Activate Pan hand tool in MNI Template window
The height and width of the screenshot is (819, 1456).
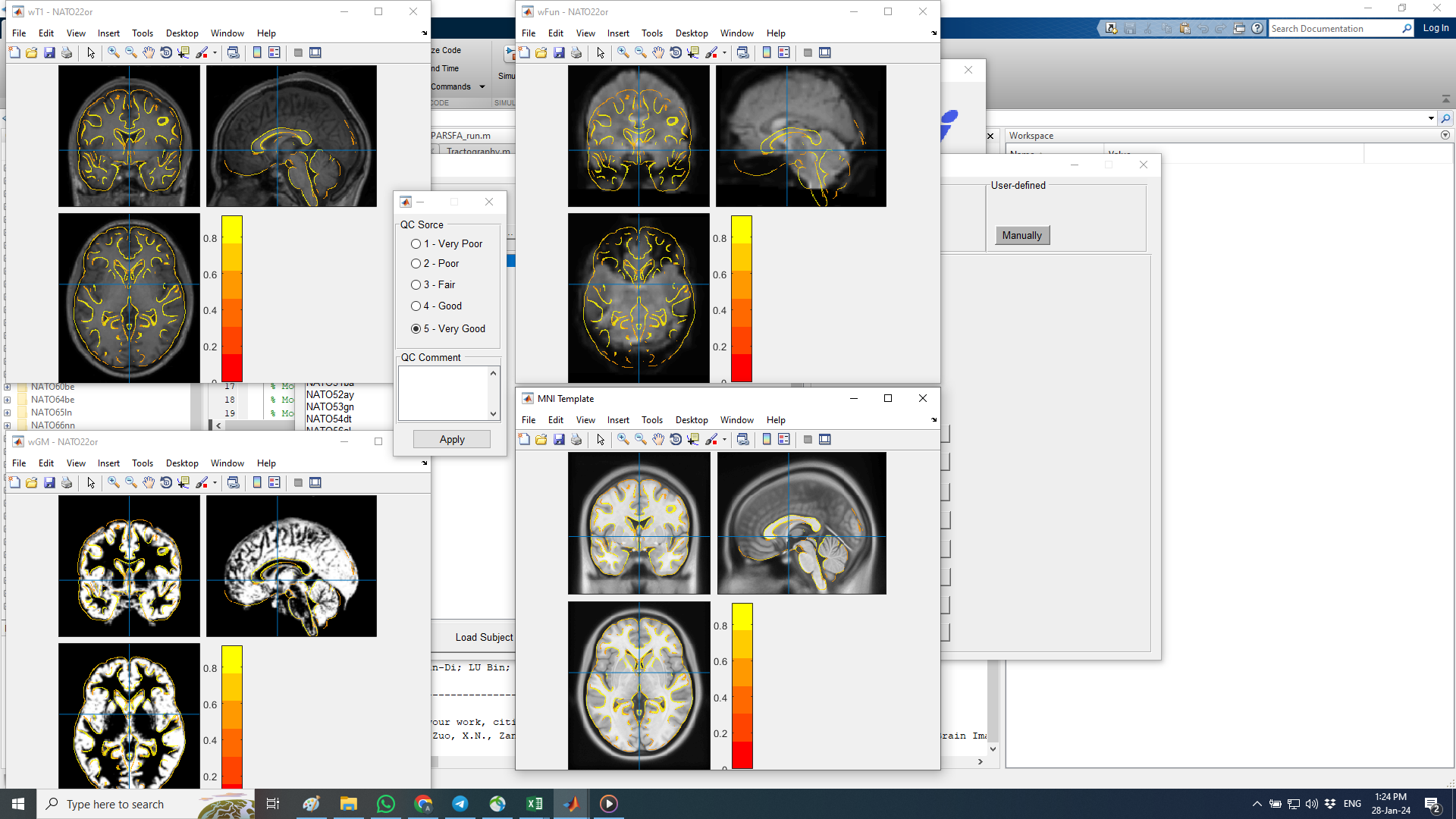[x=658, y=439]
